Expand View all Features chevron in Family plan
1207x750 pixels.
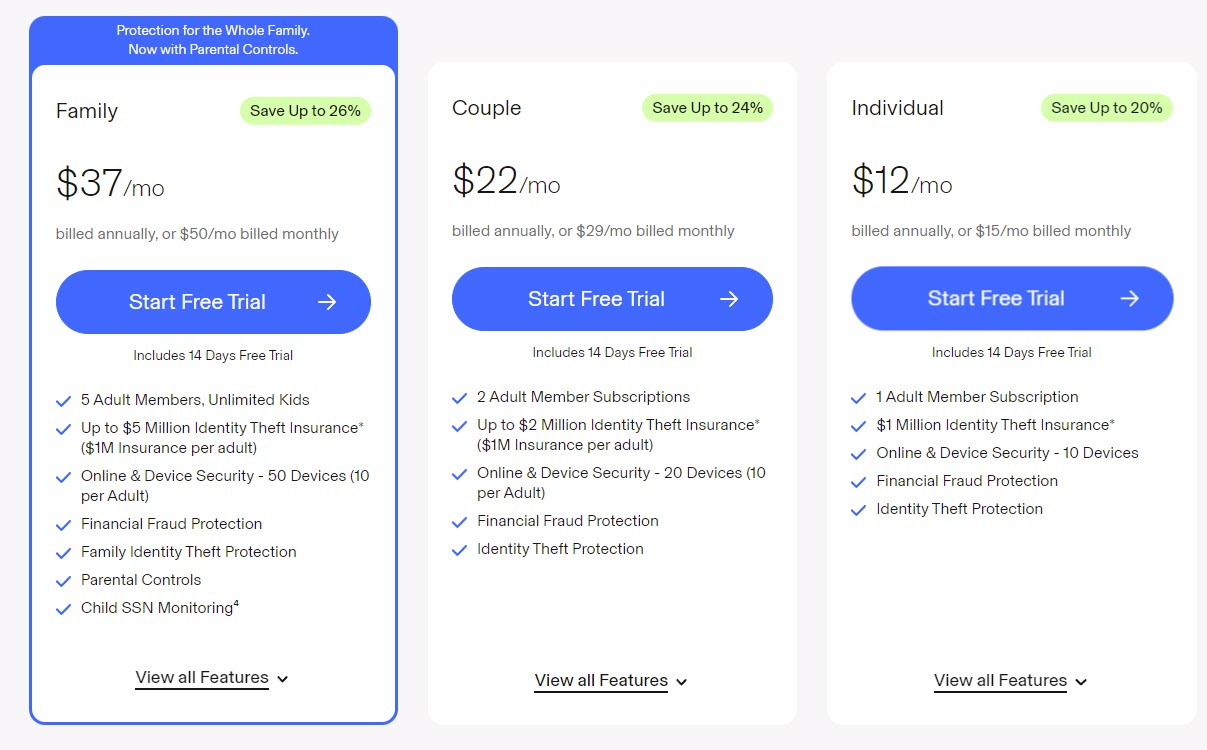click(282, 679)
